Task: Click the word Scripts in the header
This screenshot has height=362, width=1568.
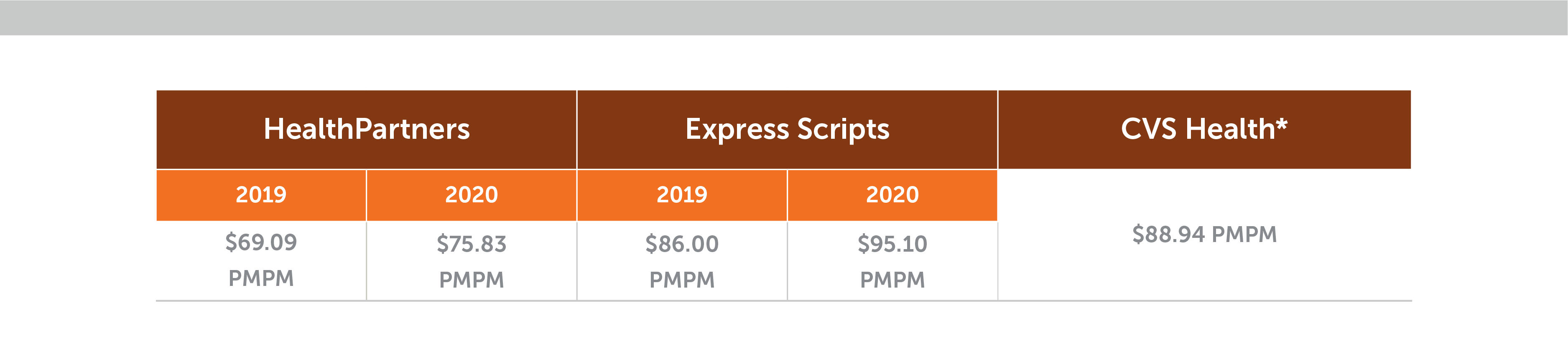Action: point(843,129)
